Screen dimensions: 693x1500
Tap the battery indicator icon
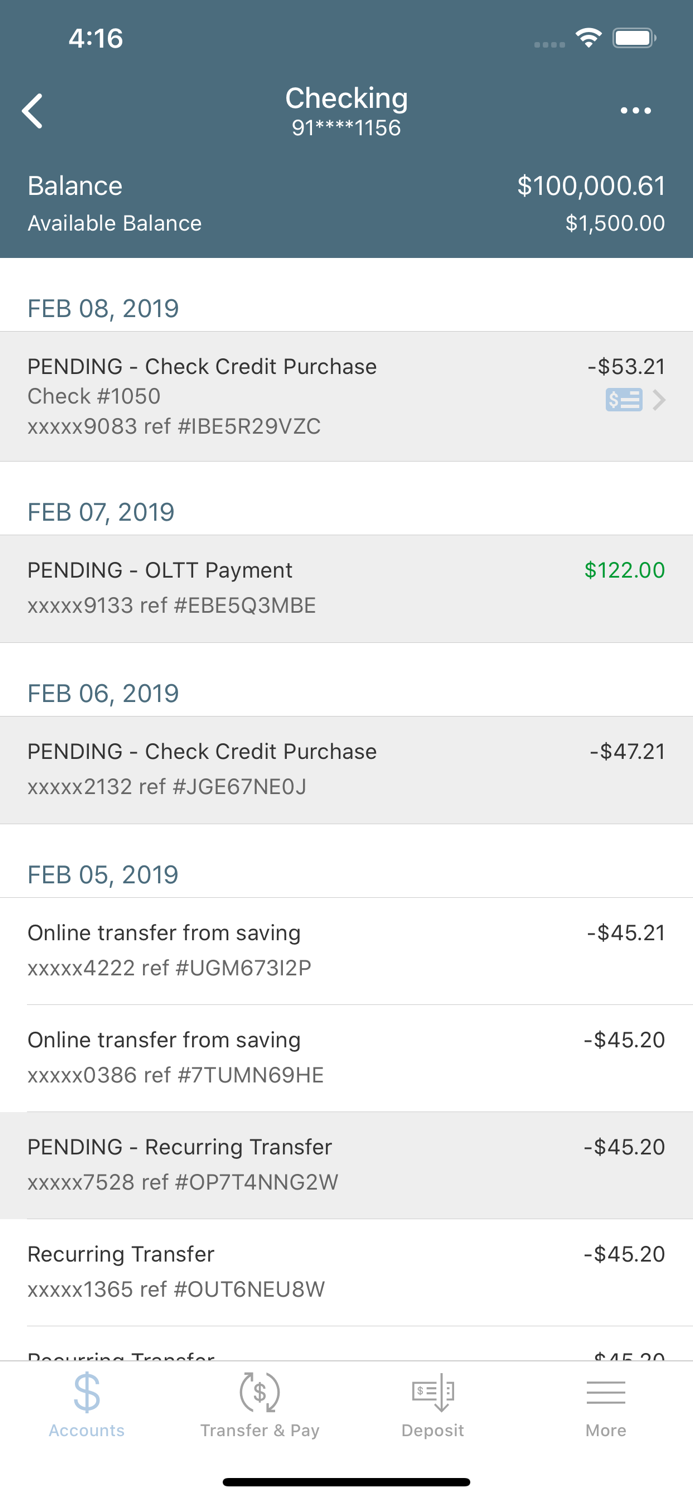tap(635, 37)
